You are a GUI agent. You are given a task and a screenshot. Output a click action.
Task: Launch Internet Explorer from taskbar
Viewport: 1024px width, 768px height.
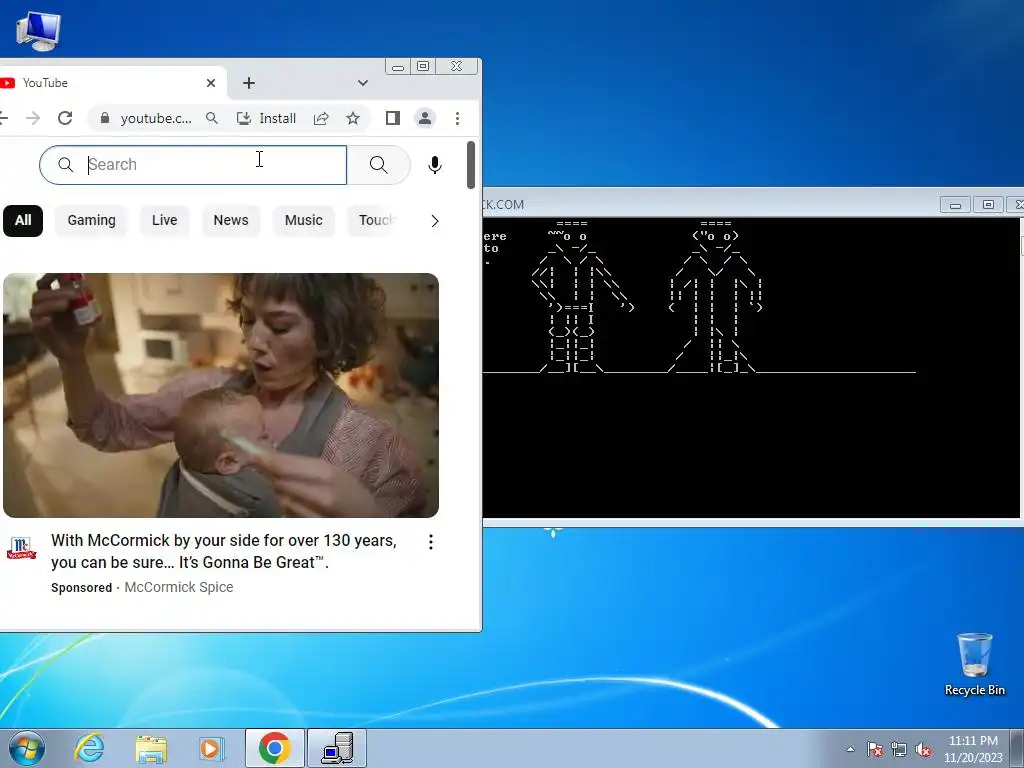pyautogui.click(x=89, y=748)
